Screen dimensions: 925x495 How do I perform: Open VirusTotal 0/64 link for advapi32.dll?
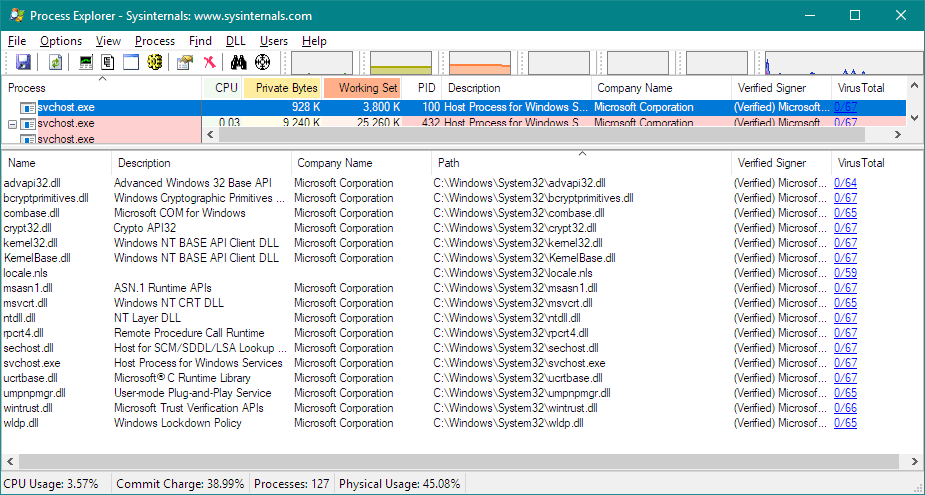845,183
